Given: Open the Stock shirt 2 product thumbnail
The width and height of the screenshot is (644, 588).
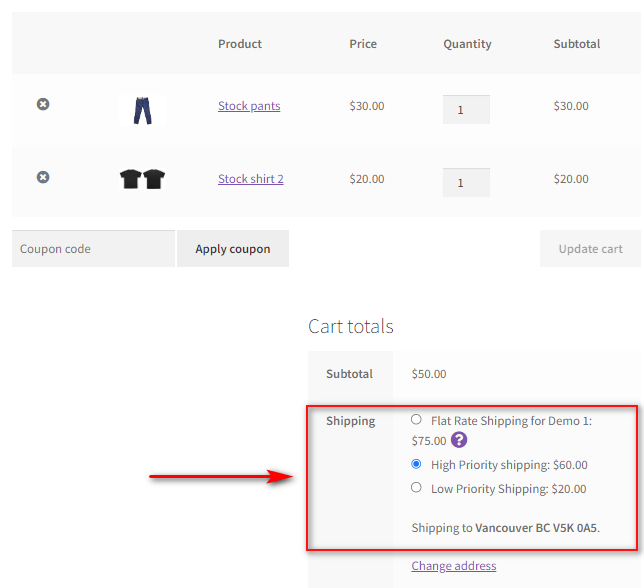Looking at the screenshot, I should (x=143, y=179).
